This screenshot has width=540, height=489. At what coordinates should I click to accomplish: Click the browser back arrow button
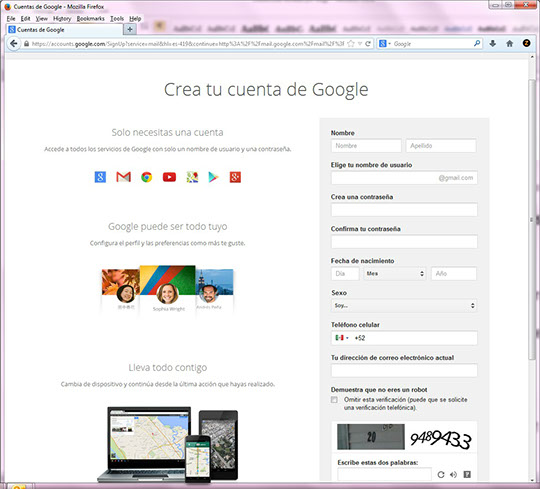[13, 44]
